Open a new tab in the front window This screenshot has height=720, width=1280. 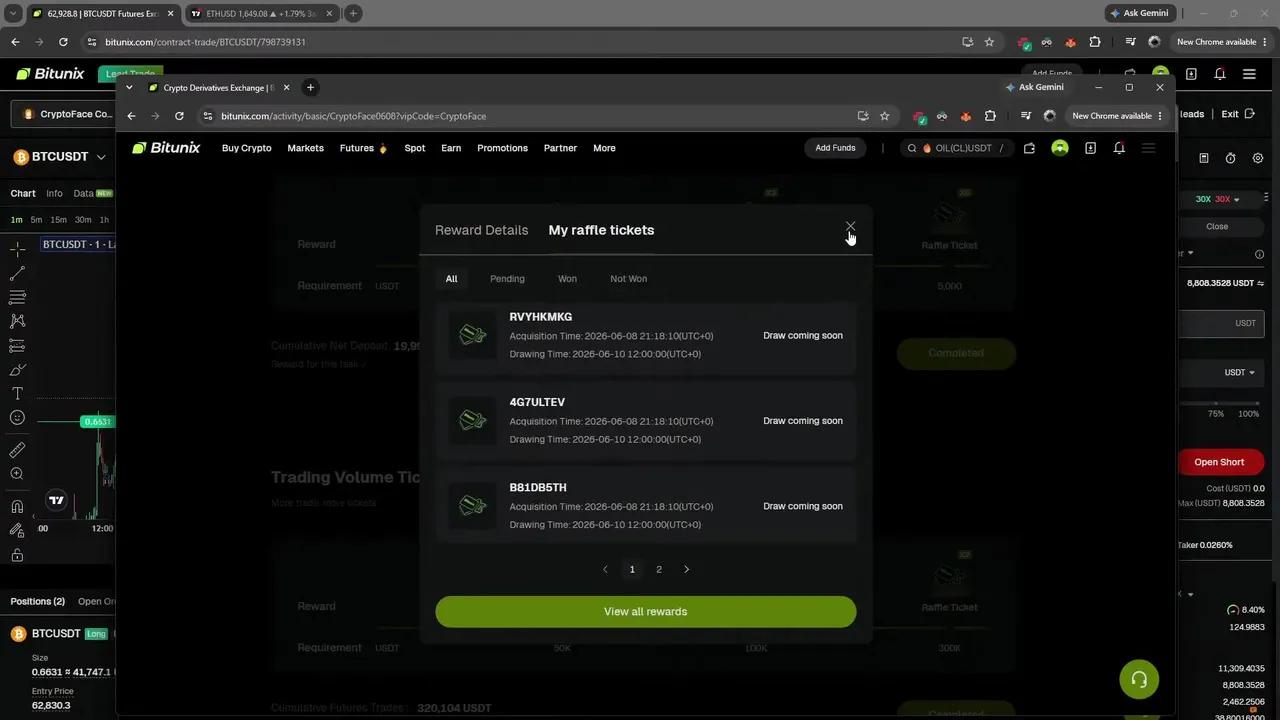310,87
